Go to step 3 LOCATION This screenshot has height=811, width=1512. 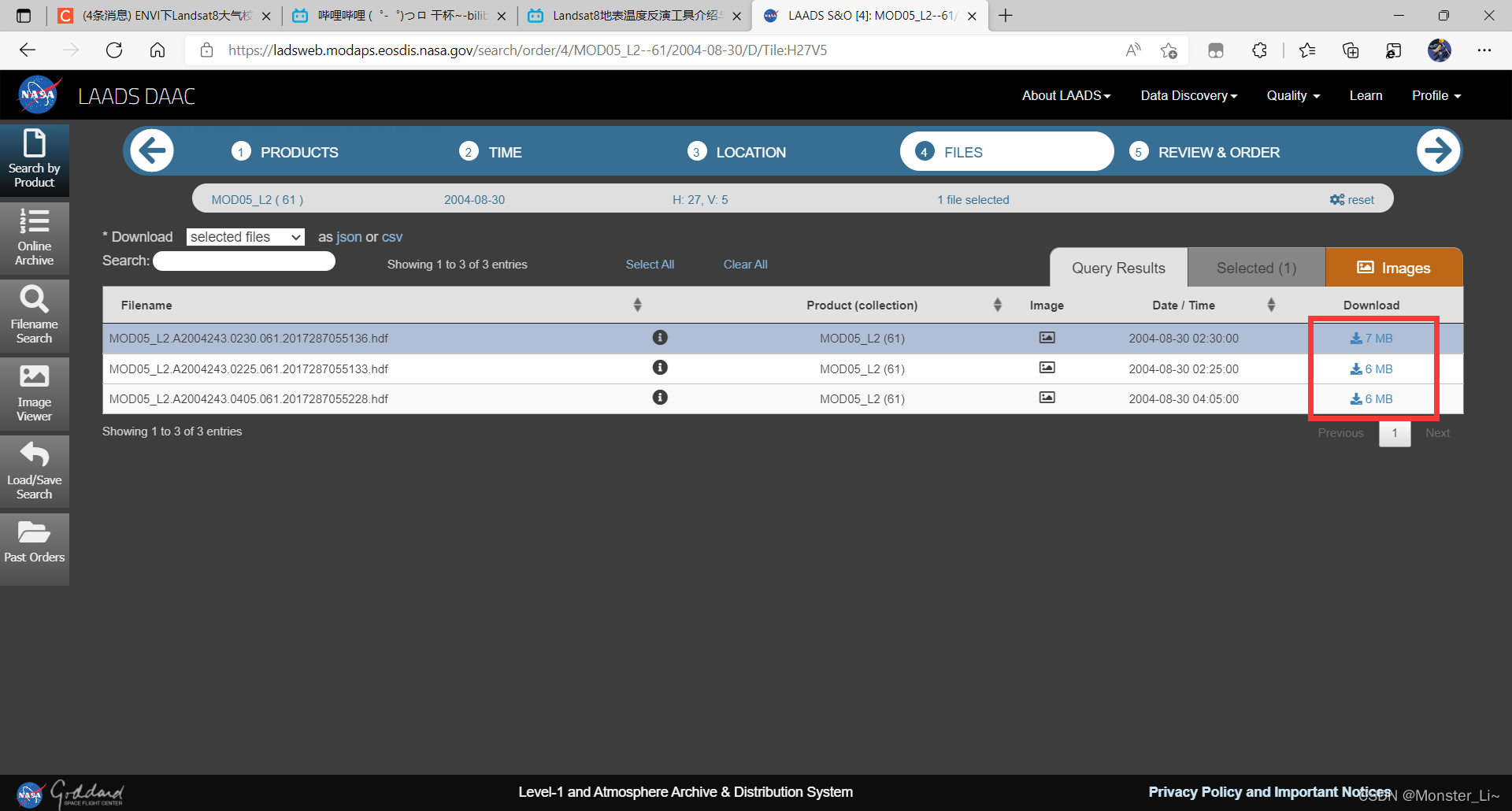(736, 152)
